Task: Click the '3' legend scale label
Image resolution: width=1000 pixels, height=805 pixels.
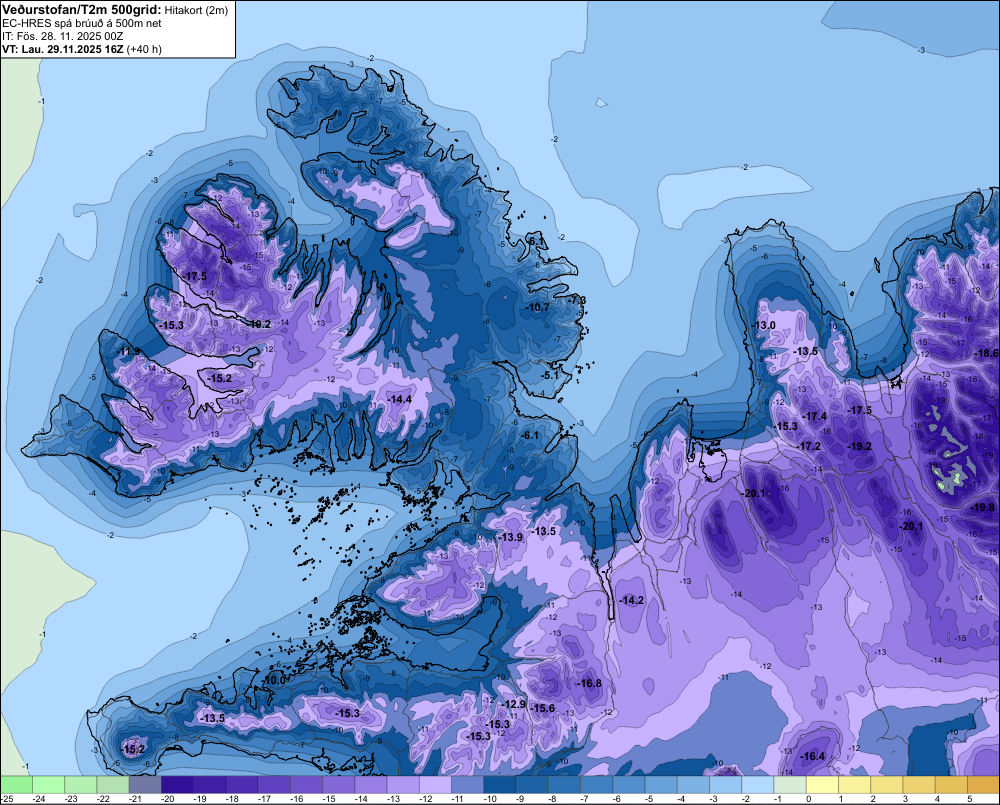Action: click(x=905, y=799)
